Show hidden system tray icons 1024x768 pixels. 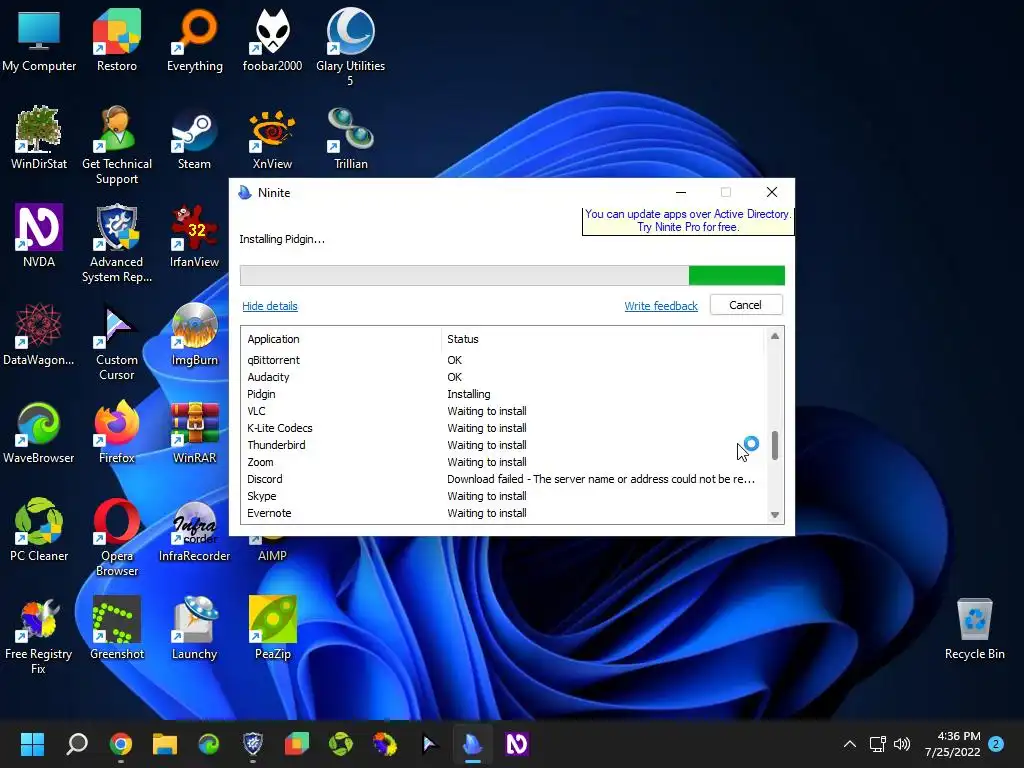pos(850,744)
